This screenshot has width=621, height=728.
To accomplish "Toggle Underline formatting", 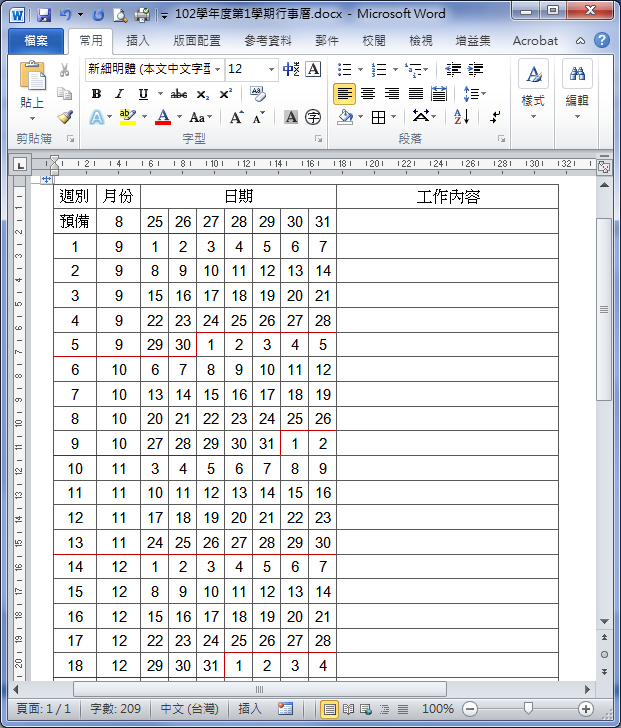I will pyautogui.click(x=143, y=94).
